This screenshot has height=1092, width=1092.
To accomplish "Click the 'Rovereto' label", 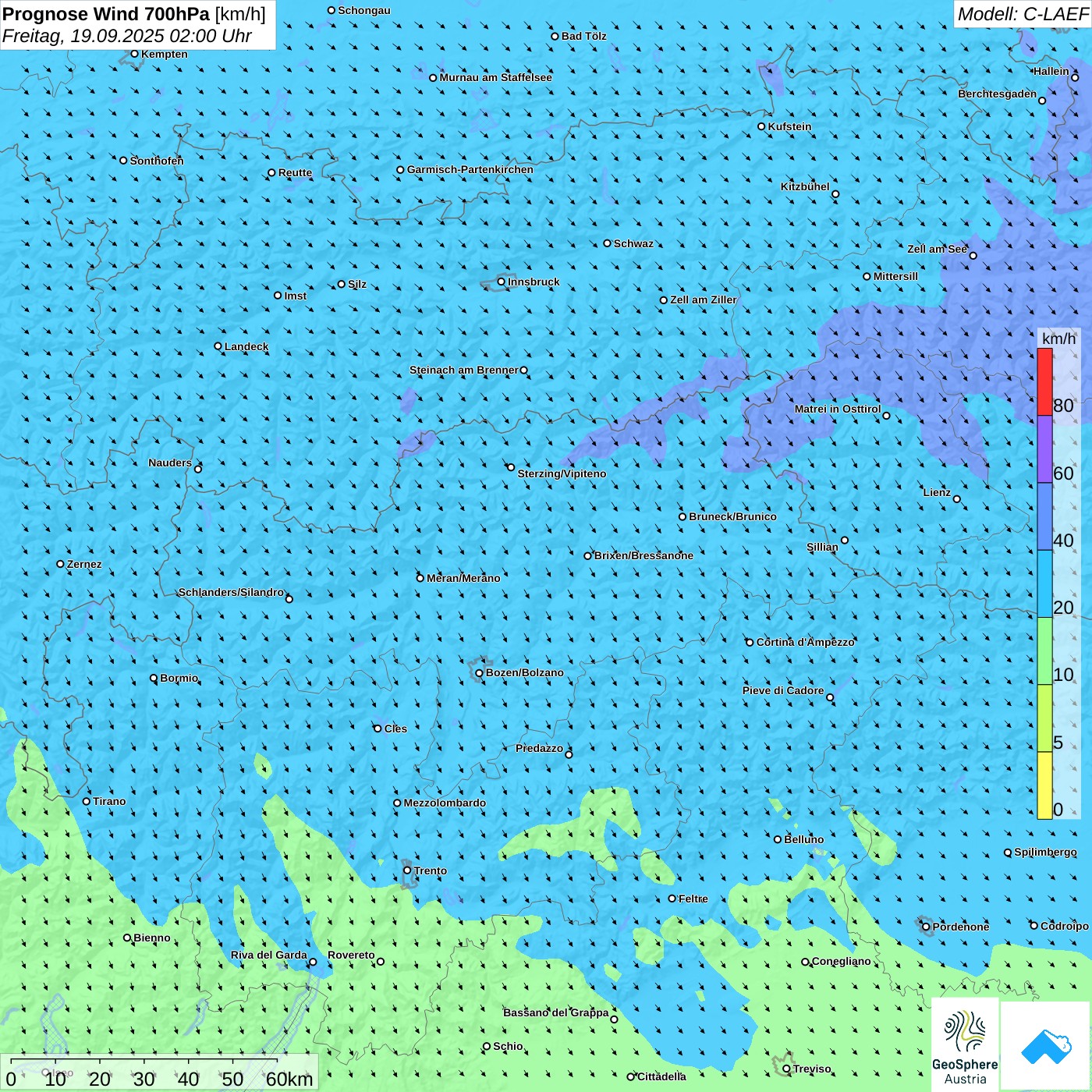I will point(351,955).
